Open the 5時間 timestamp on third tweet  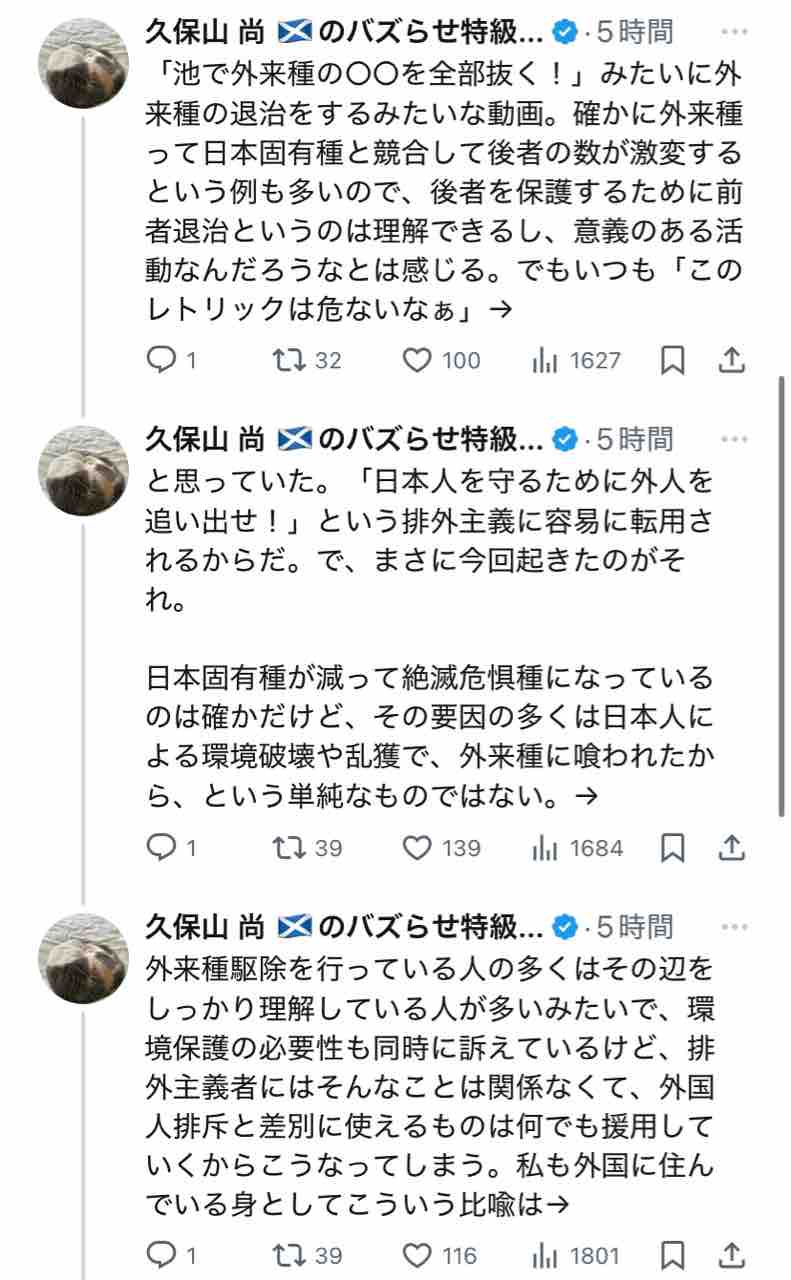coord(636,927)
